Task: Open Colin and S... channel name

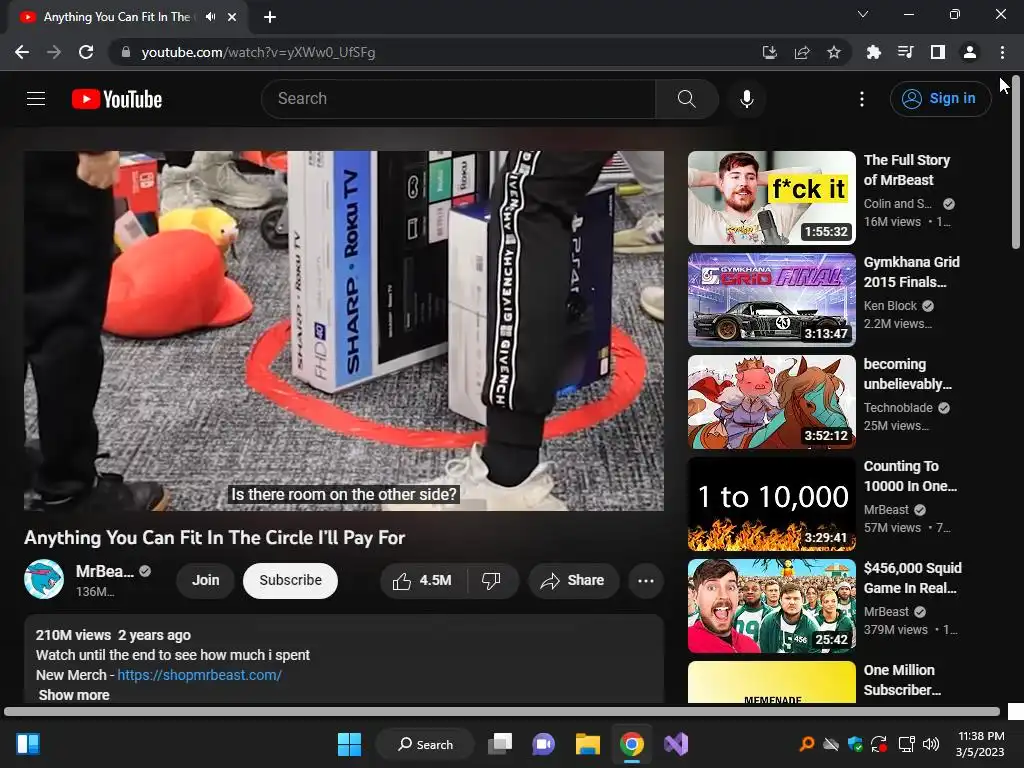Action: 898,204
